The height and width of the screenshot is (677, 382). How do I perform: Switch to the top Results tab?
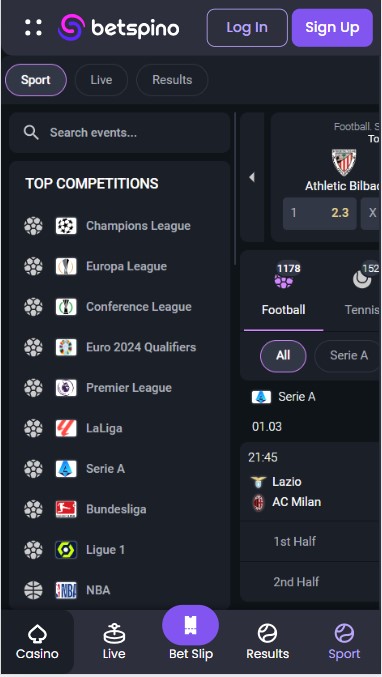pos(172,80)
